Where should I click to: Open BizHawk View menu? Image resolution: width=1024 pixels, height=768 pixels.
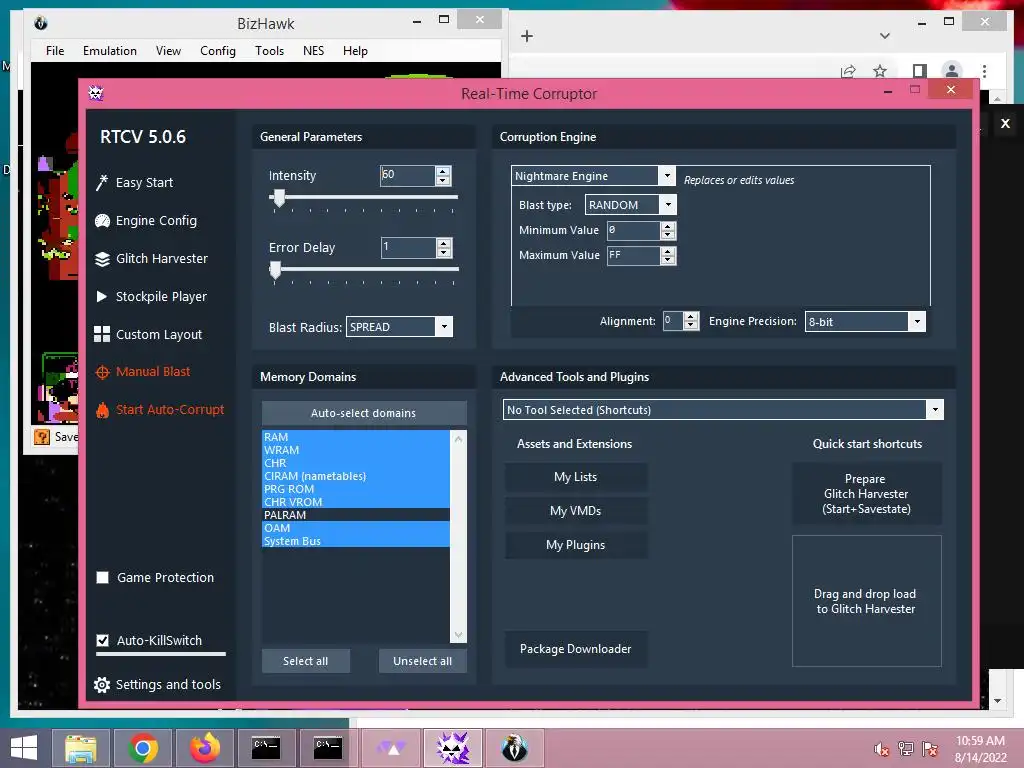[168, 51]
